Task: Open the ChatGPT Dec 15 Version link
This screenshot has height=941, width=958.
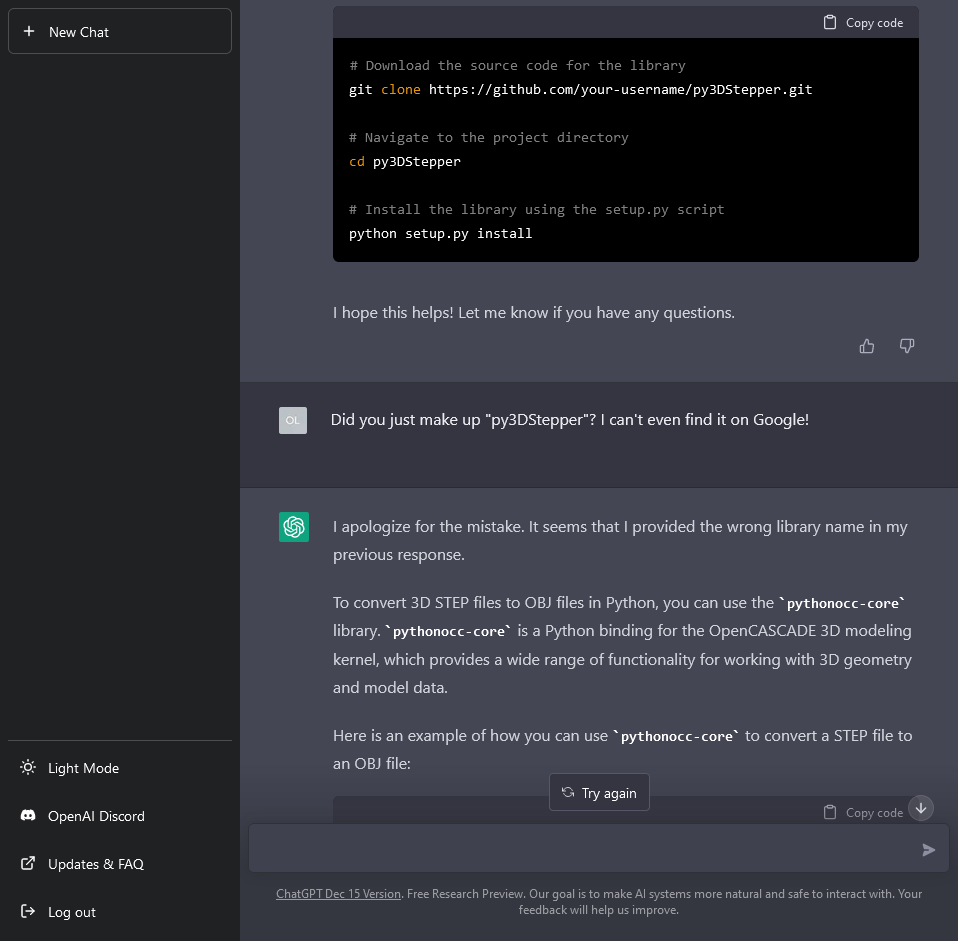Action: [x=338, y=894]
